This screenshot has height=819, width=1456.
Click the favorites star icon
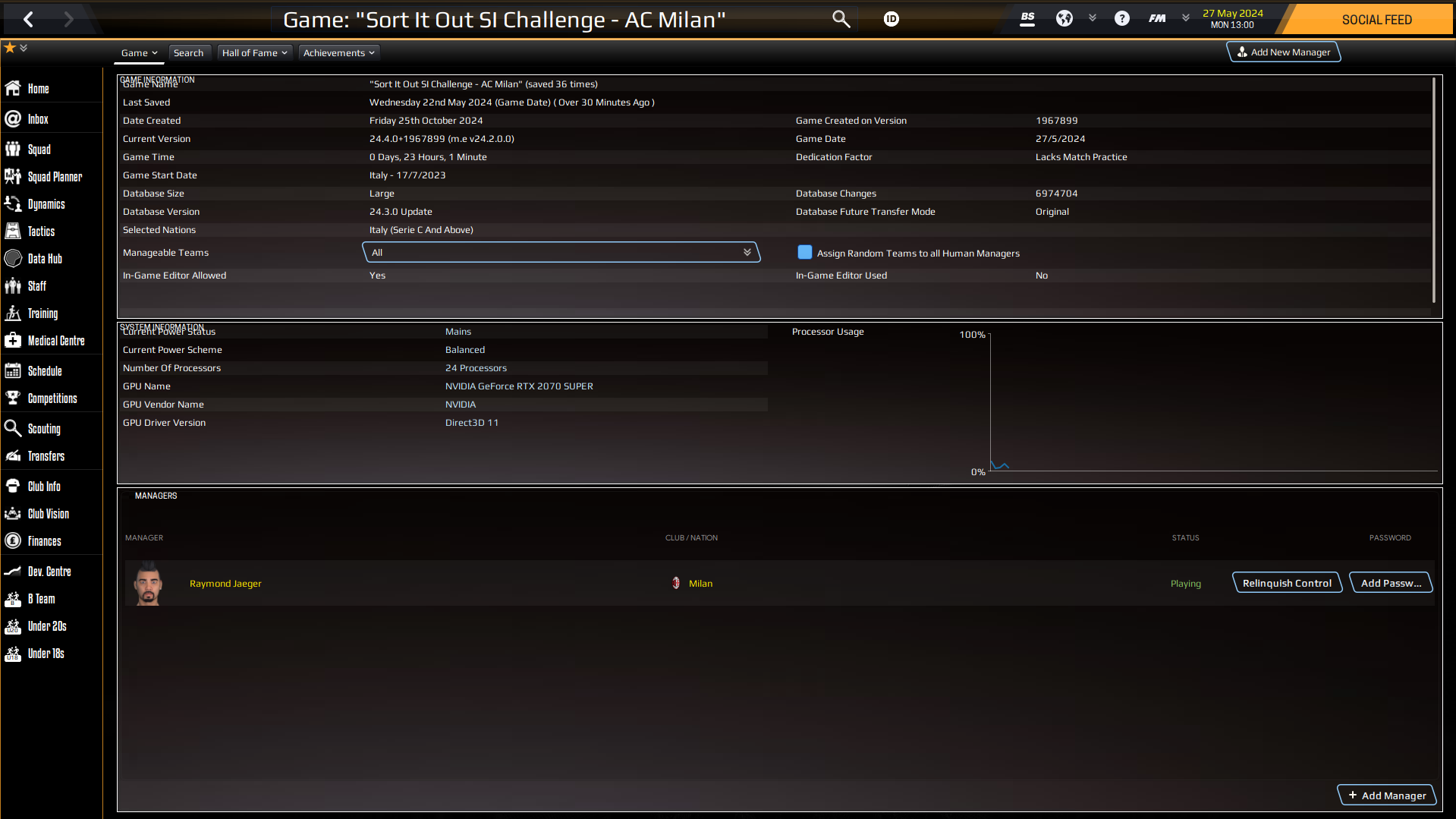(x=10, y=48)
